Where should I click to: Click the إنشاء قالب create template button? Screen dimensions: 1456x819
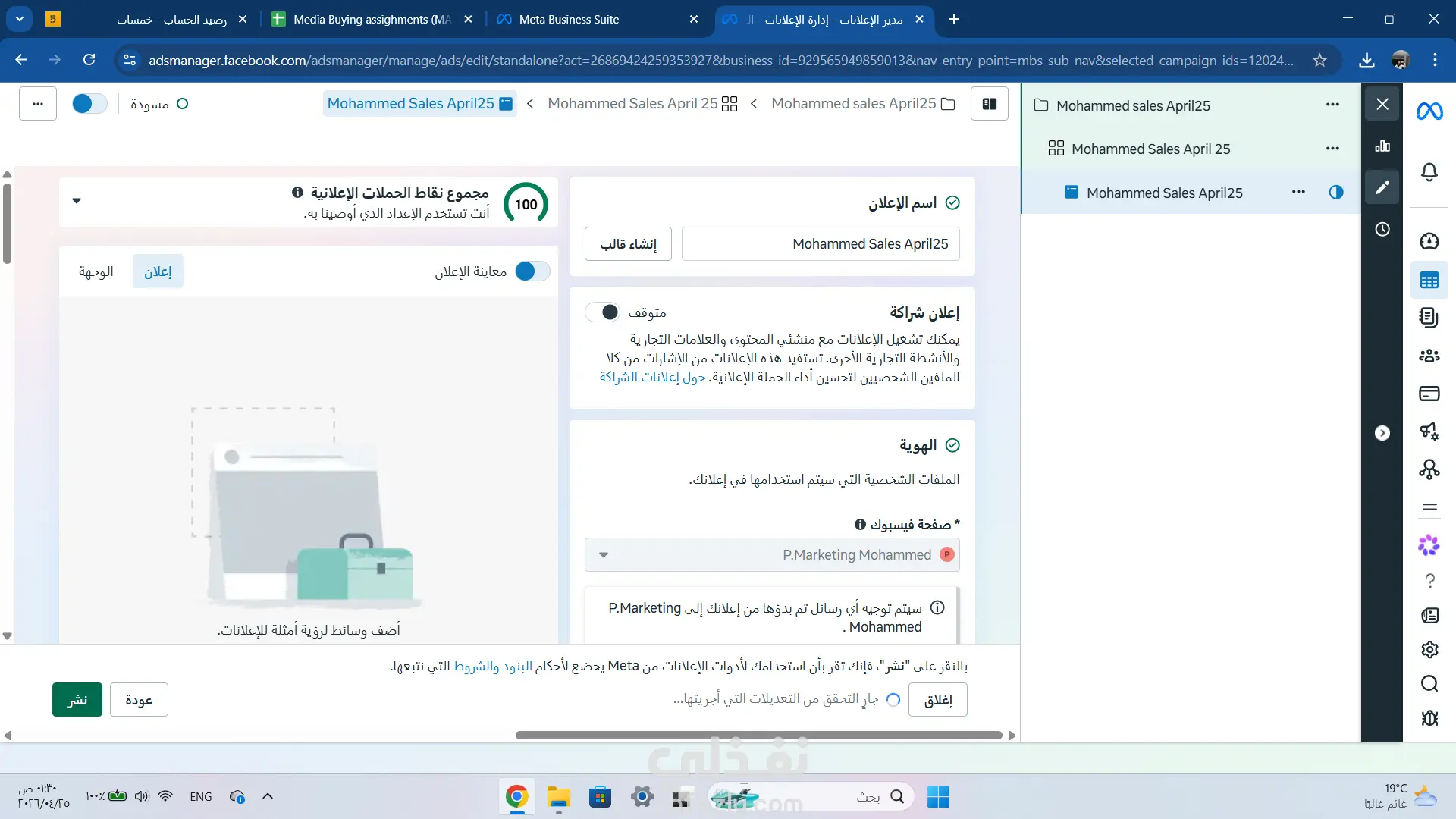[628, 244]
